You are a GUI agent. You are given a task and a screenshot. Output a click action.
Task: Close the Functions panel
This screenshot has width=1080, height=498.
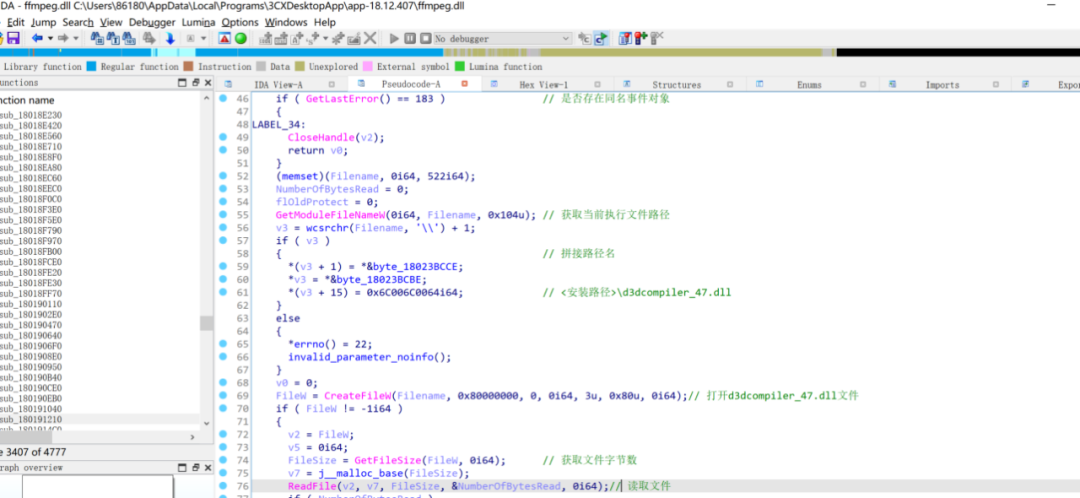point(207,83)
